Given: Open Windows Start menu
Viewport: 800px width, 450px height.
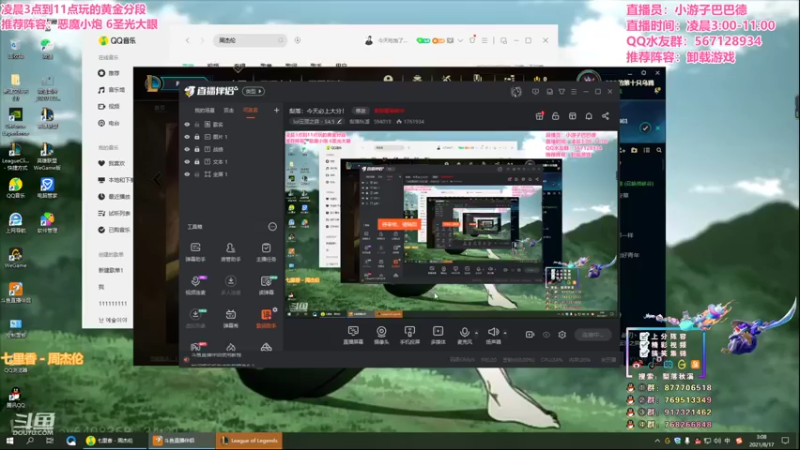Looking at the screenshot, I should pos(9,441).
